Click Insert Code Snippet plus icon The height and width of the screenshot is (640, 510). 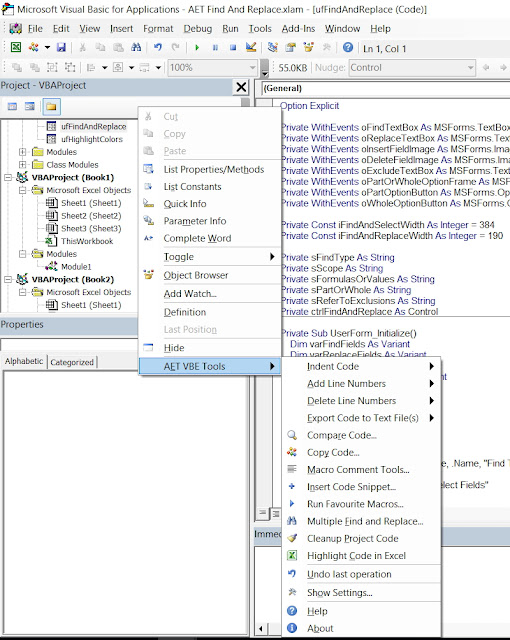coord(292,487)
